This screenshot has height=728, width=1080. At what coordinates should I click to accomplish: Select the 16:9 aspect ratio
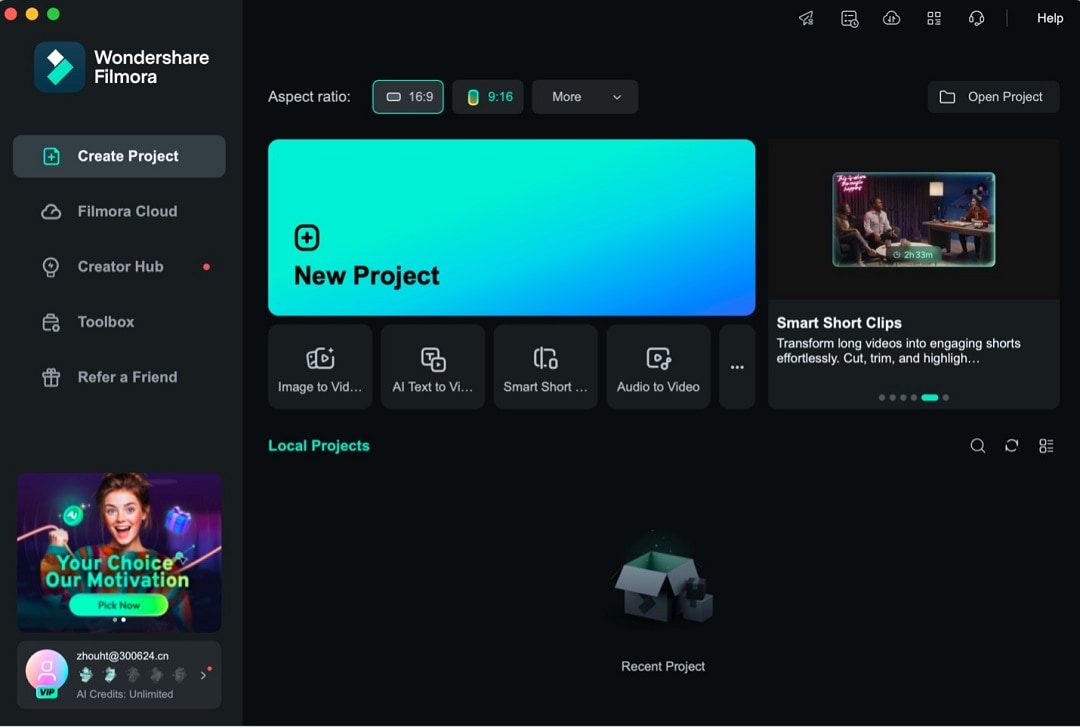pyautogui.click(x=407, y=97)
